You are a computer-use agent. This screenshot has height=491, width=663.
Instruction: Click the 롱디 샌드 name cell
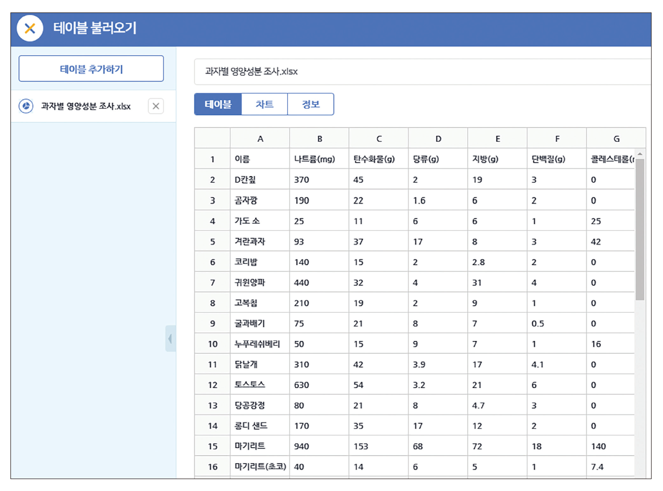(x=260, y=426)
